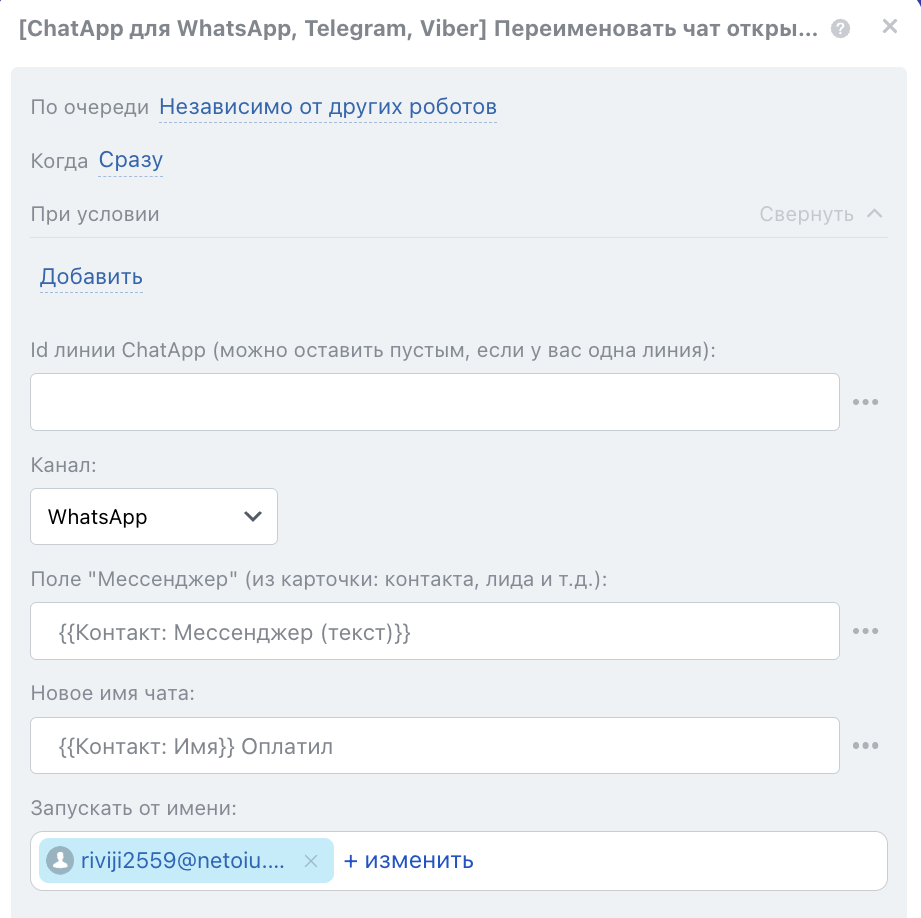Remove riviji2559 user from Запускать от имени
The width and height of the screenshot is (921, 918).
coord(311,860)
